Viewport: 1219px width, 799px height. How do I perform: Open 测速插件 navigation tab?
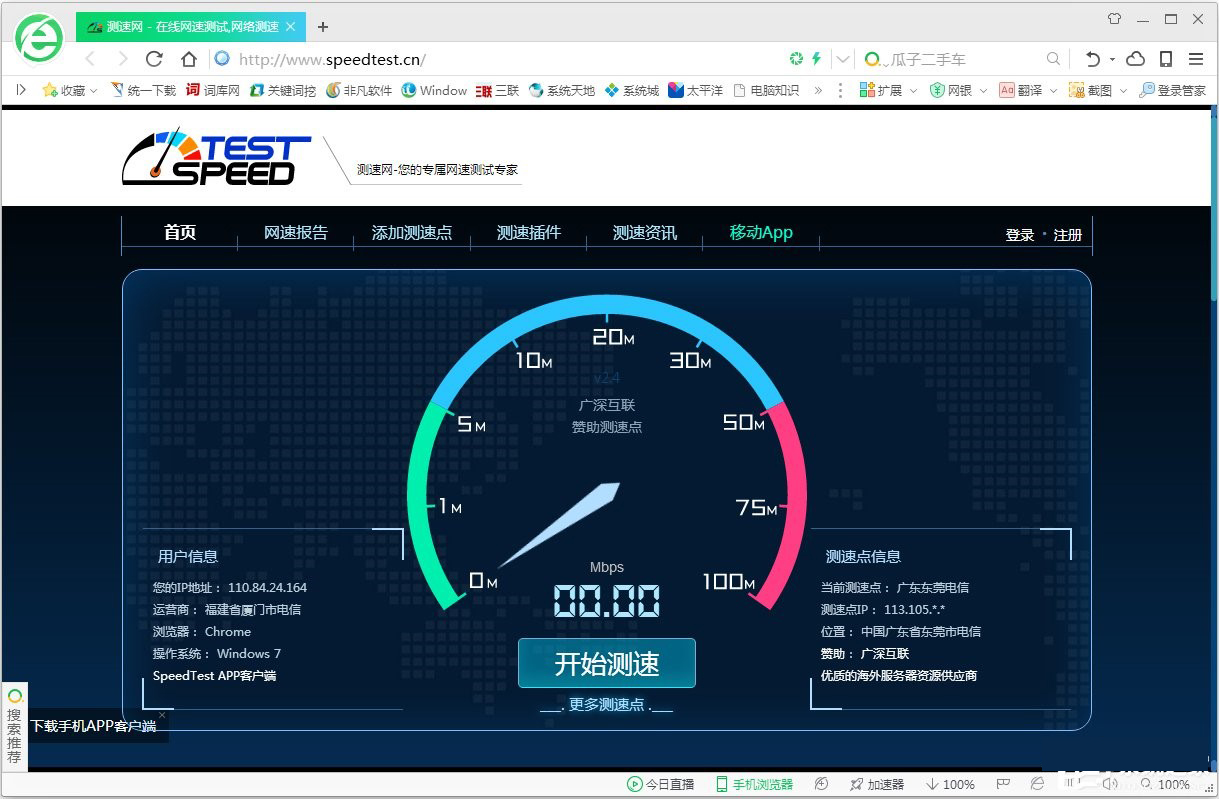tap(529, 233)
